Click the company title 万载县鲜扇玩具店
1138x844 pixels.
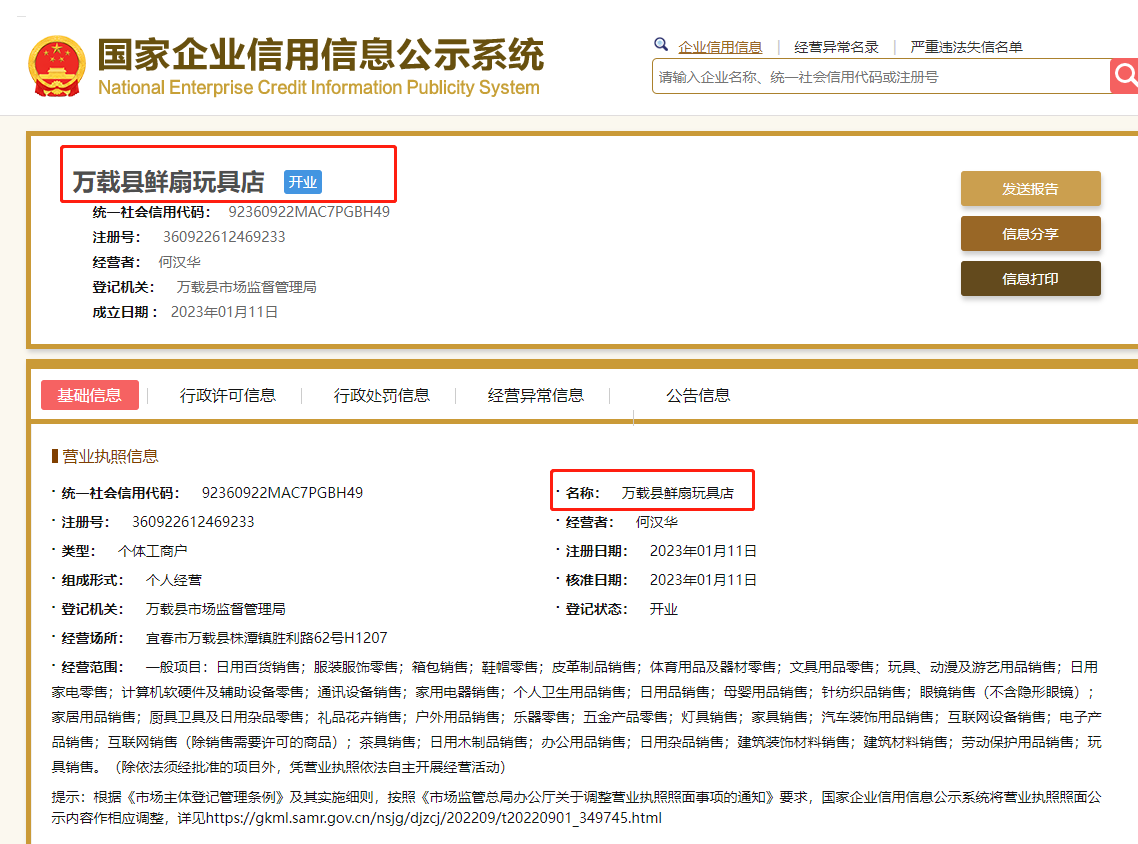[168, 181]
